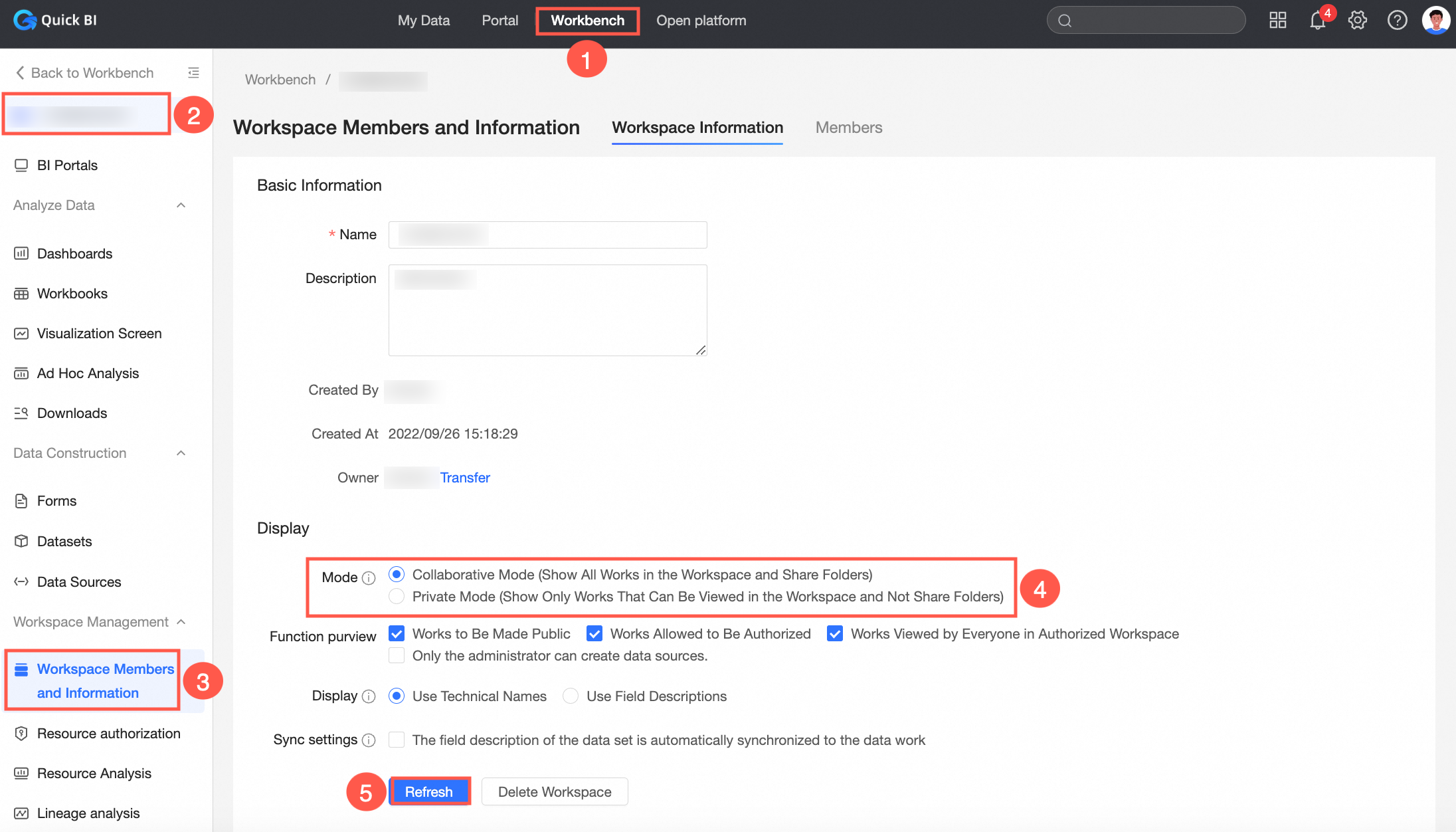Open Forms in the sidebar
The height and width of the screenshot is (832, 1456).
point(56,501)
